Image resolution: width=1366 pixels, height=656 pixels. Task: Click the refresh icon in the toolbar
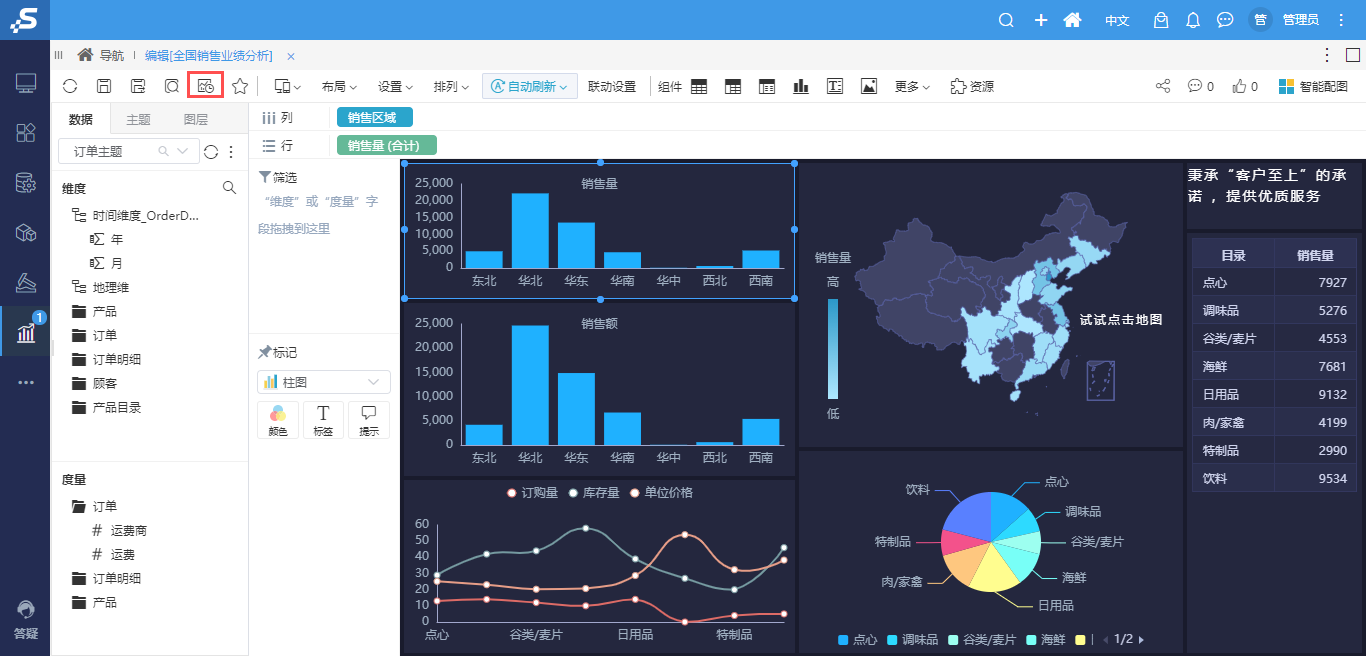(x=70, y=87)
